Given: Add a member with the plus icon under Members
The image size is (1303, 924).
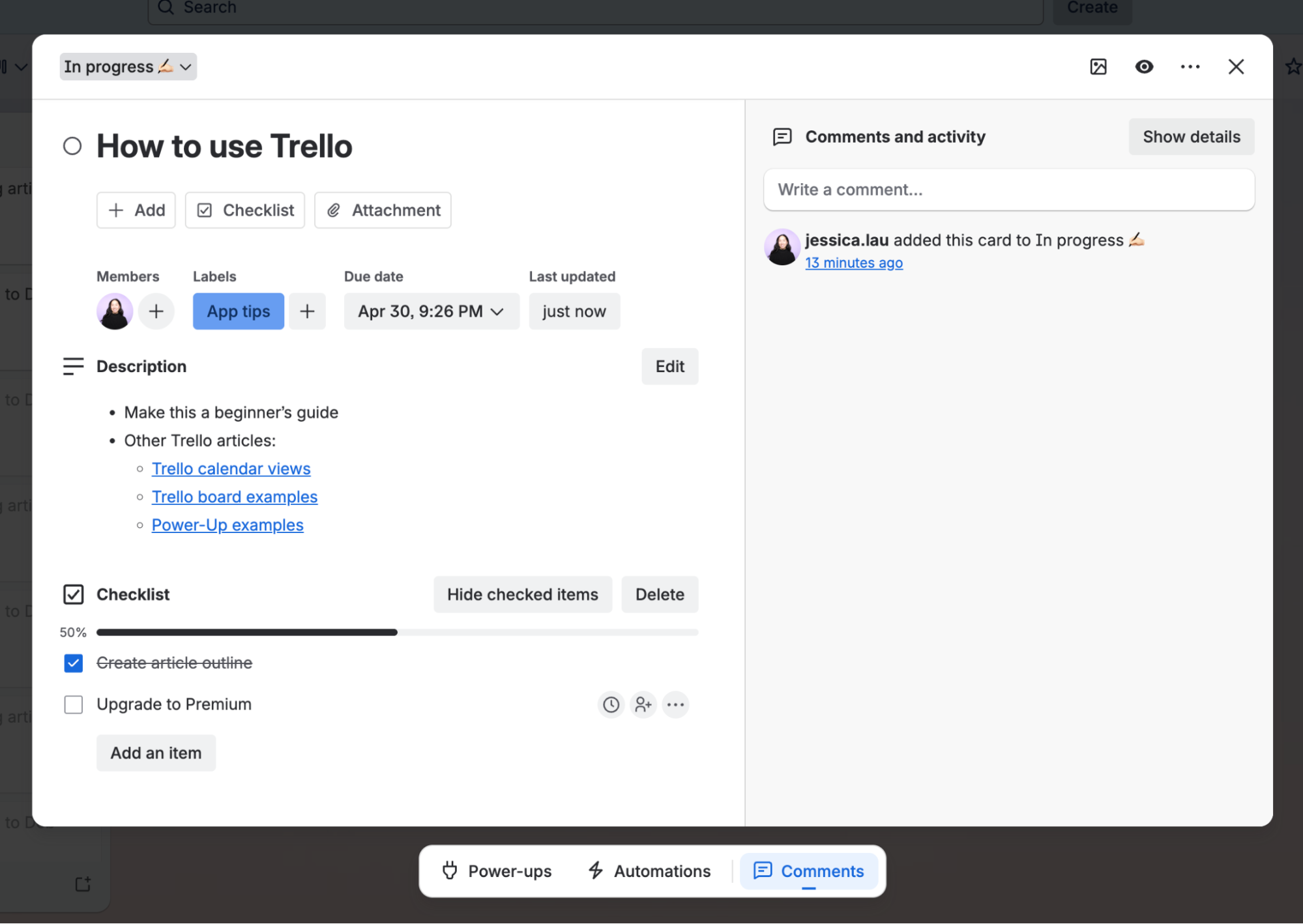Looking at the screenshot, I should 156,311.
